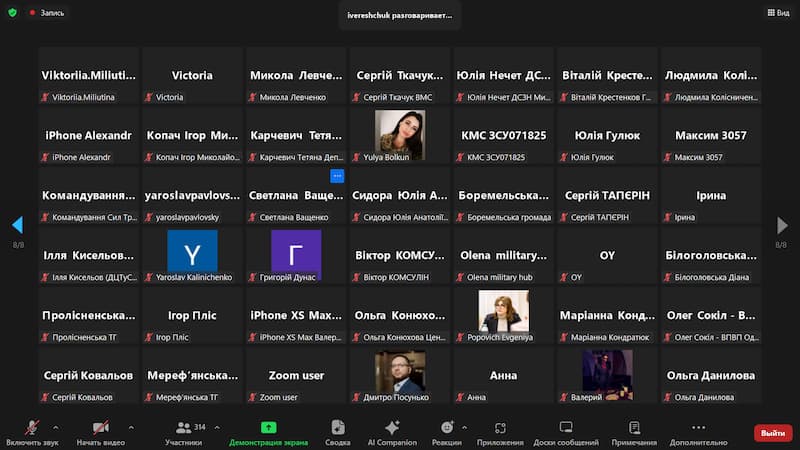Screen dimensions: 800x450
Task: Open Доски сообщений whiteboards
Action: tap(565, 431)
